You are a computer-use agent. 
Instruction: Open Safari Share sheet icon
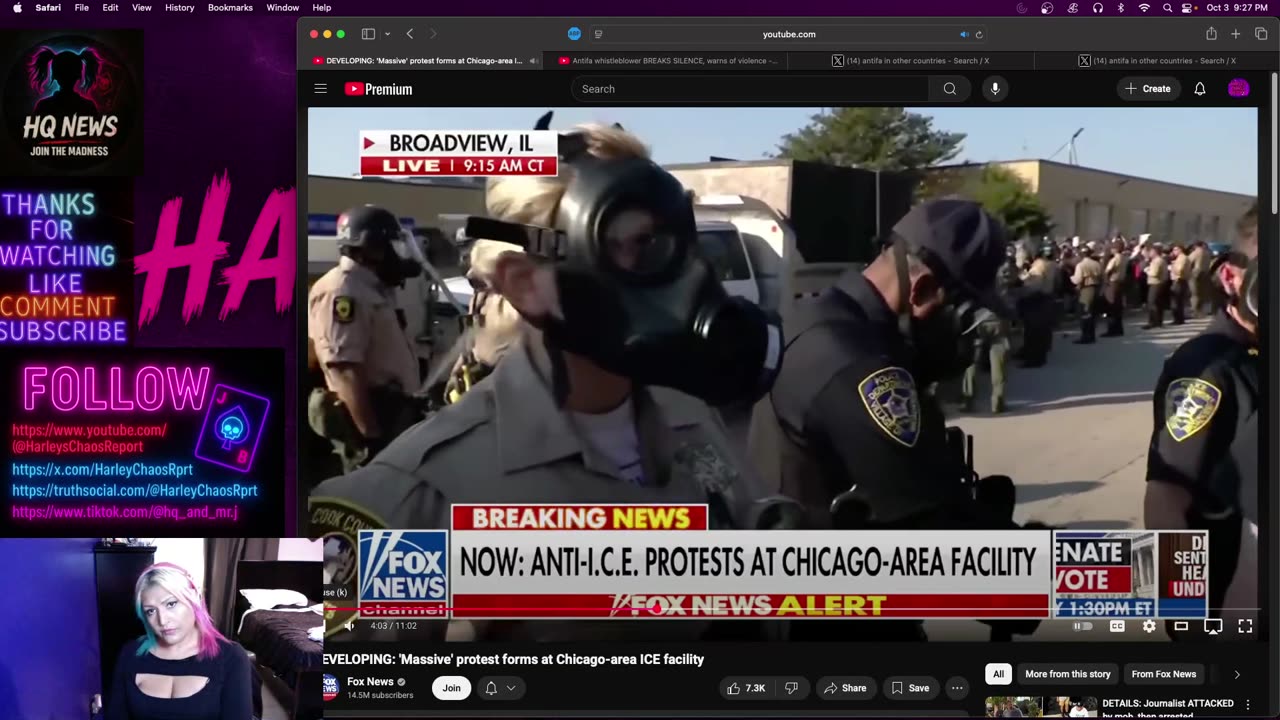pos(1211,34)
